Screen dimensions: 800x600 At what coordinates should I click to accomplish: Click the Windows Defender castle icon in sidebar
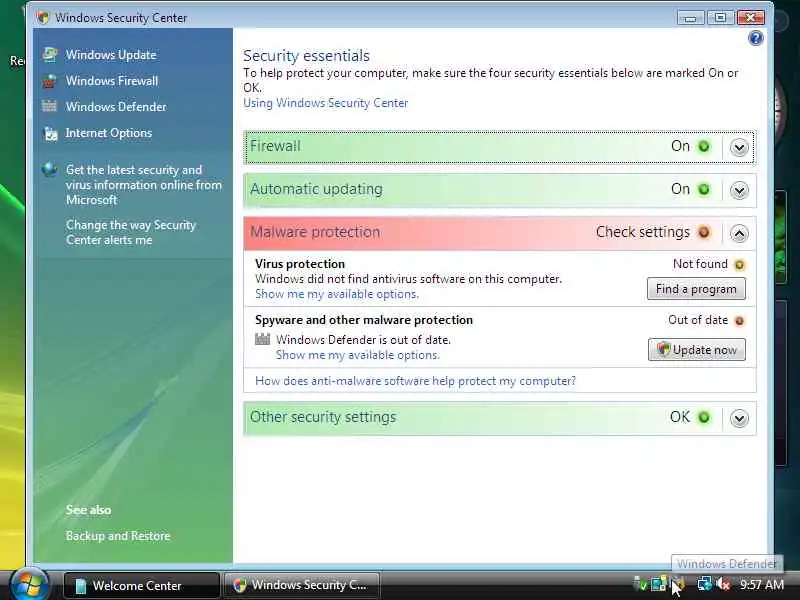point(49,106)
